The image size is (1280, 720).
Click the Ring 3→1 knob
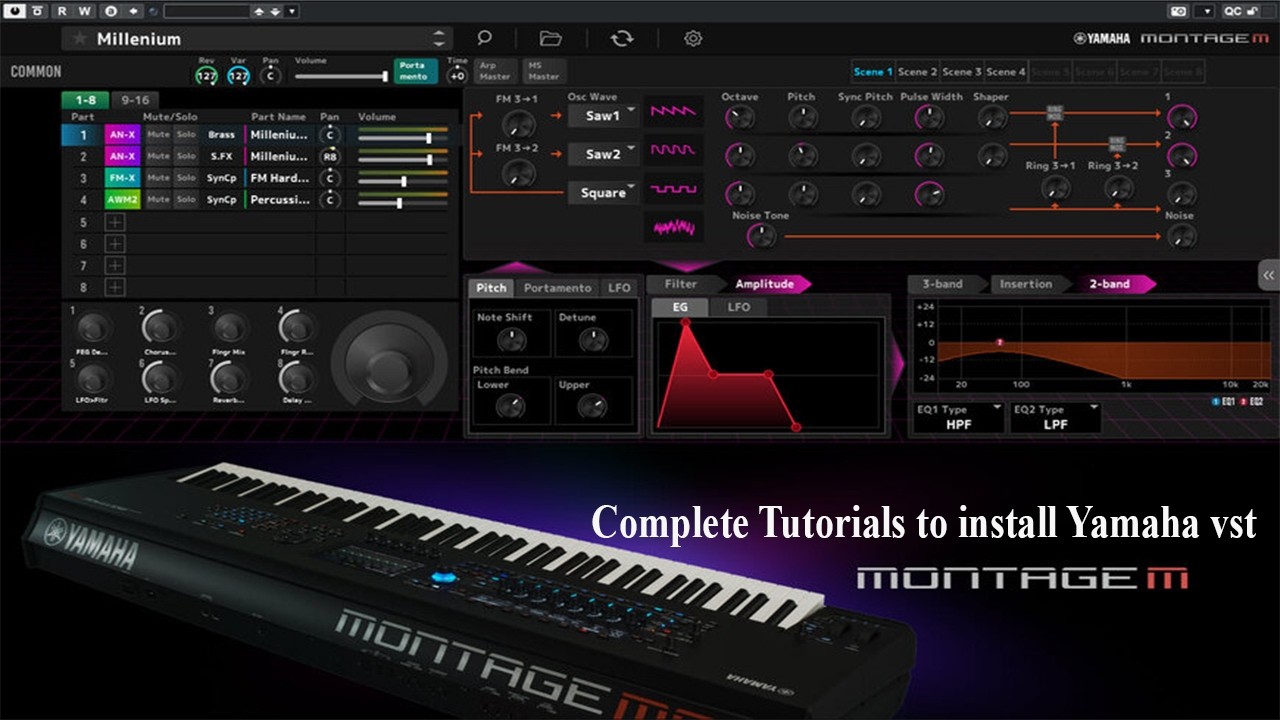(1054, 188)
